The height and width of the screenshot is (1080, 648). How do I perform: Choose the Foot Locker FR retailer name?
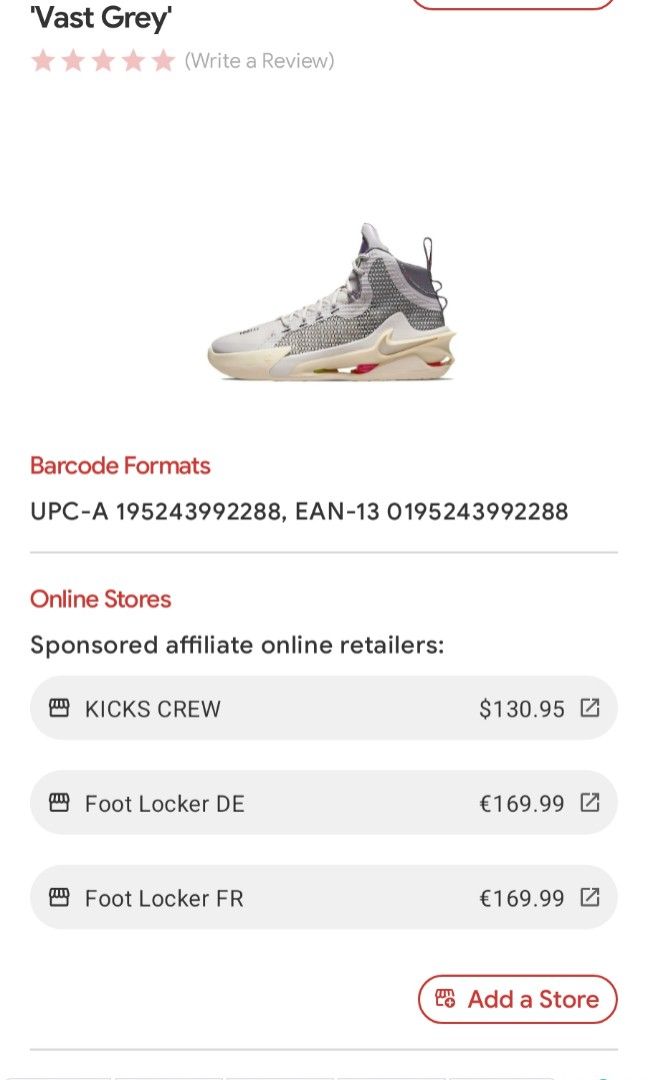tap(164, 898)
